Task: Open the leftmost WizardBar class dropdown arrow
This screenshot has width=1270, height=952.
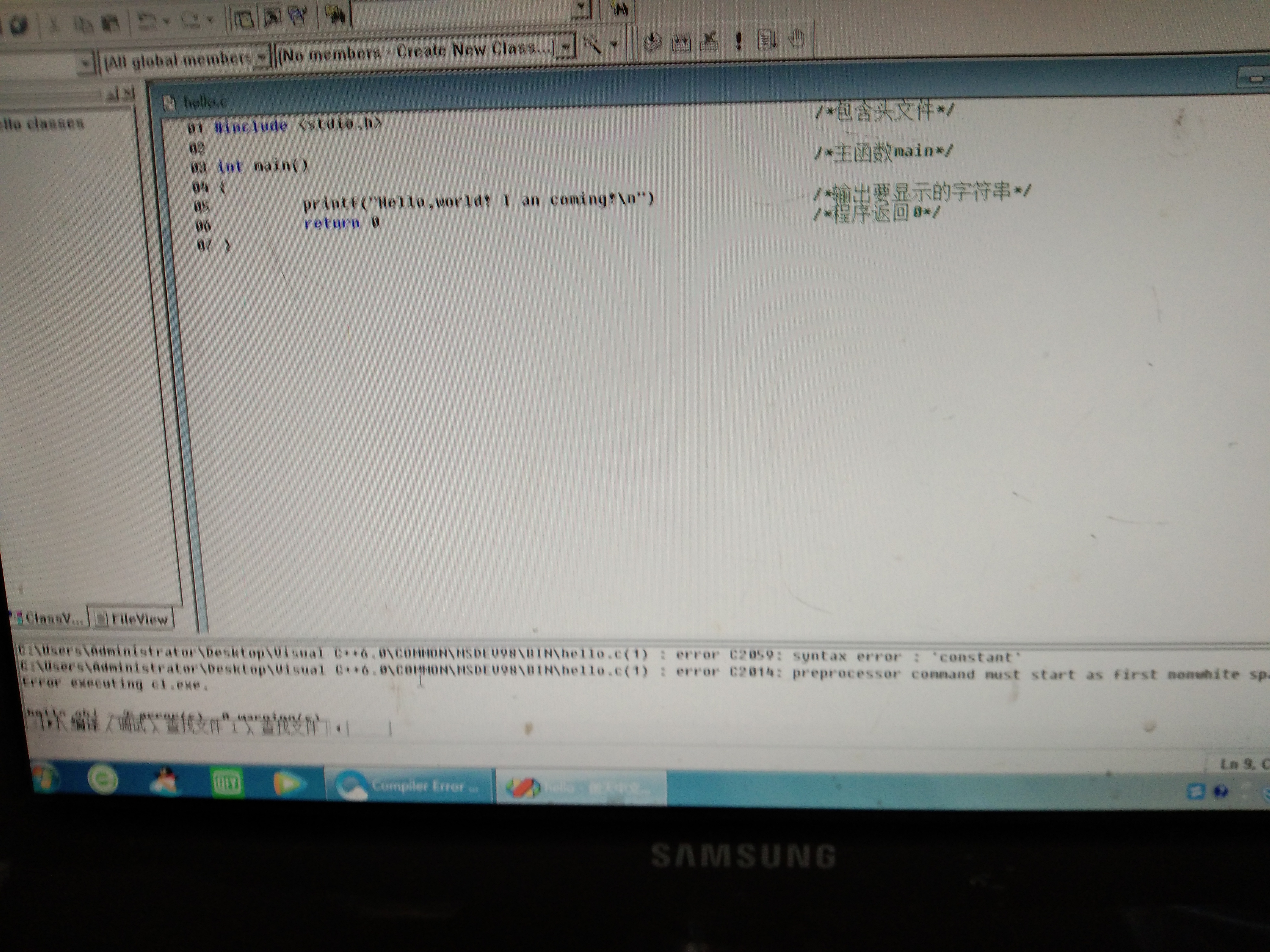Action: tap(85, 63)
